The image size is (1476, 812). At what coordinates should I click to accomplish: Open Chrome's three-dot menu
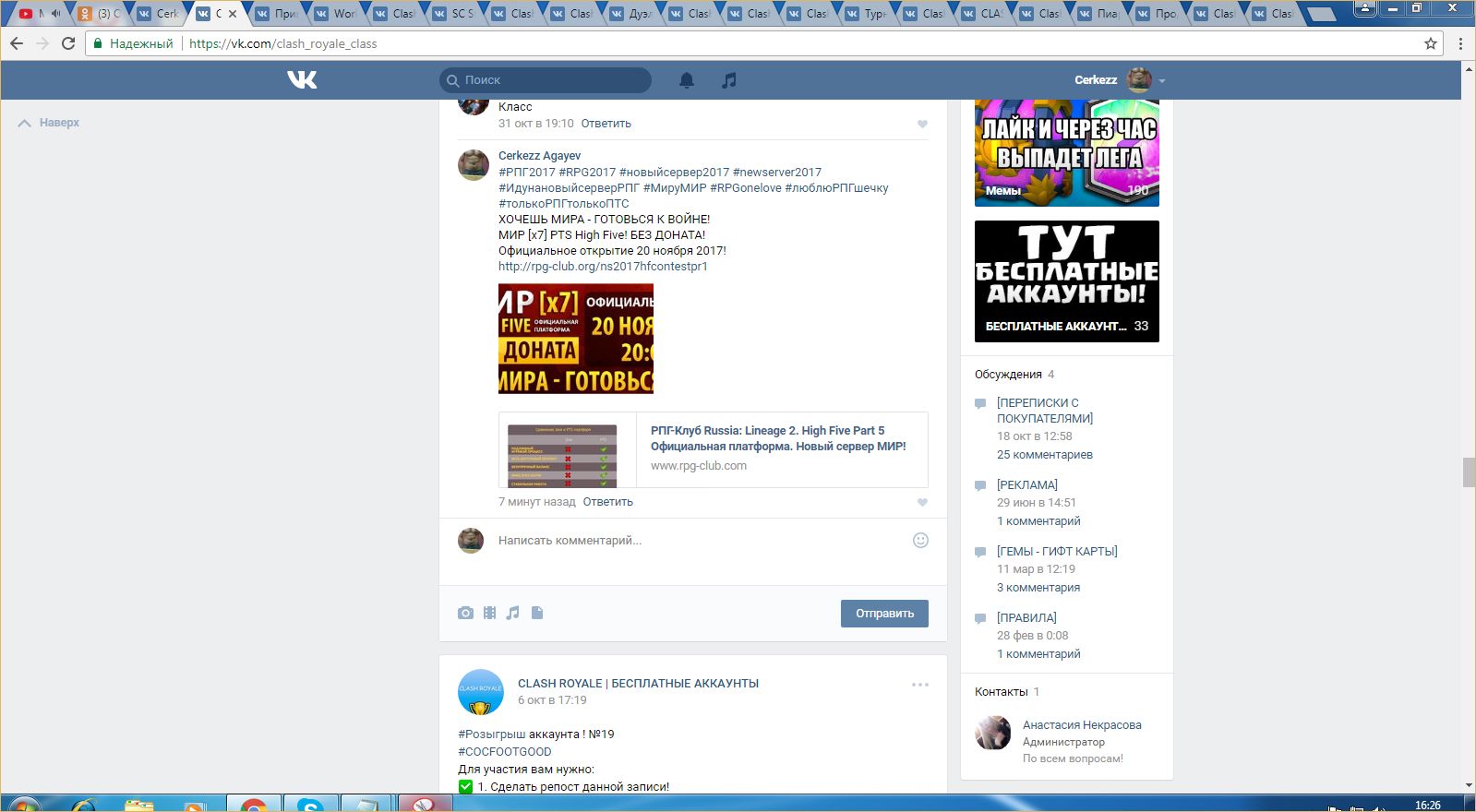coord(1460,43)
